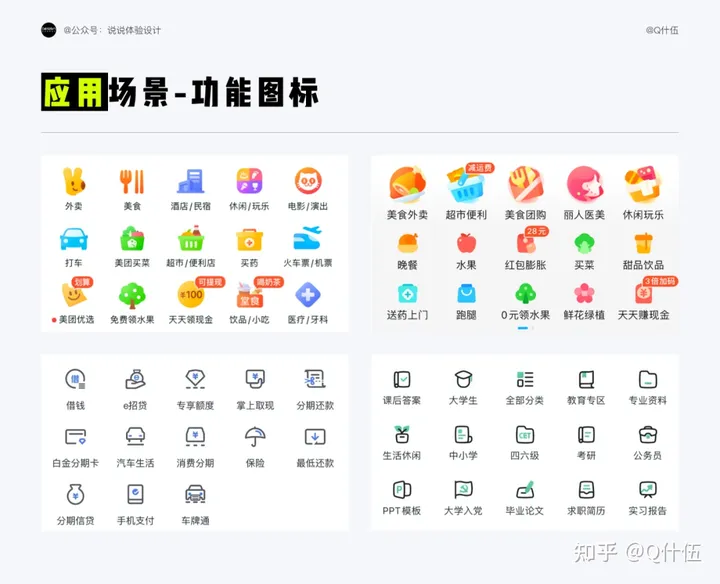The width and height of the screenshot is (720, 584).
Task: Open 天天领现金 ¥100 coin icon
Action: point(191,295)
